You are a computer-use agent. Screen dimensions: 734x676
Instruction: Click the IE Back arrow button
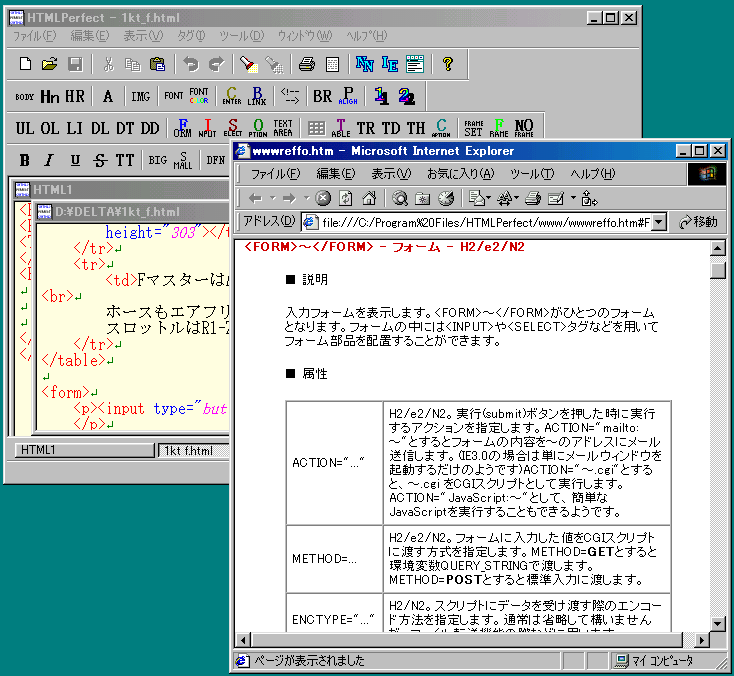click(255, 198)
